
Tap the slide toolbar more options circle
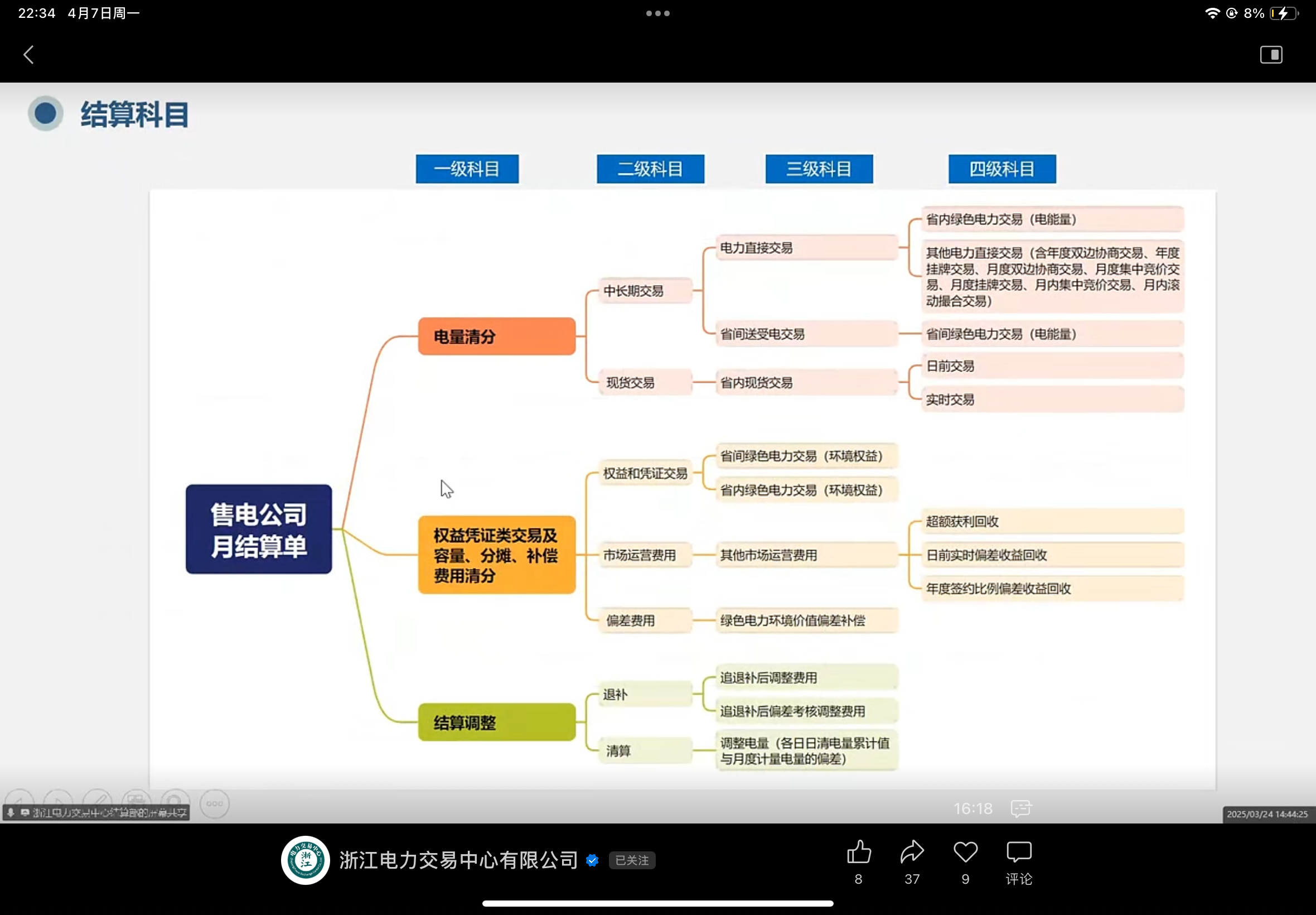(215, 804)
